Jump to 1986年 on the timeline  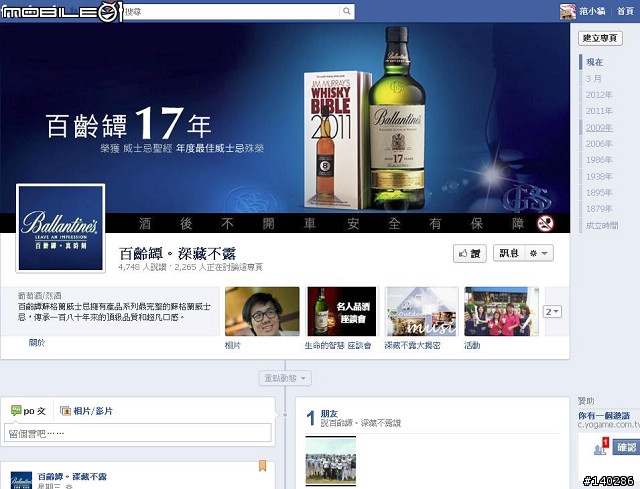pos(599,160)
